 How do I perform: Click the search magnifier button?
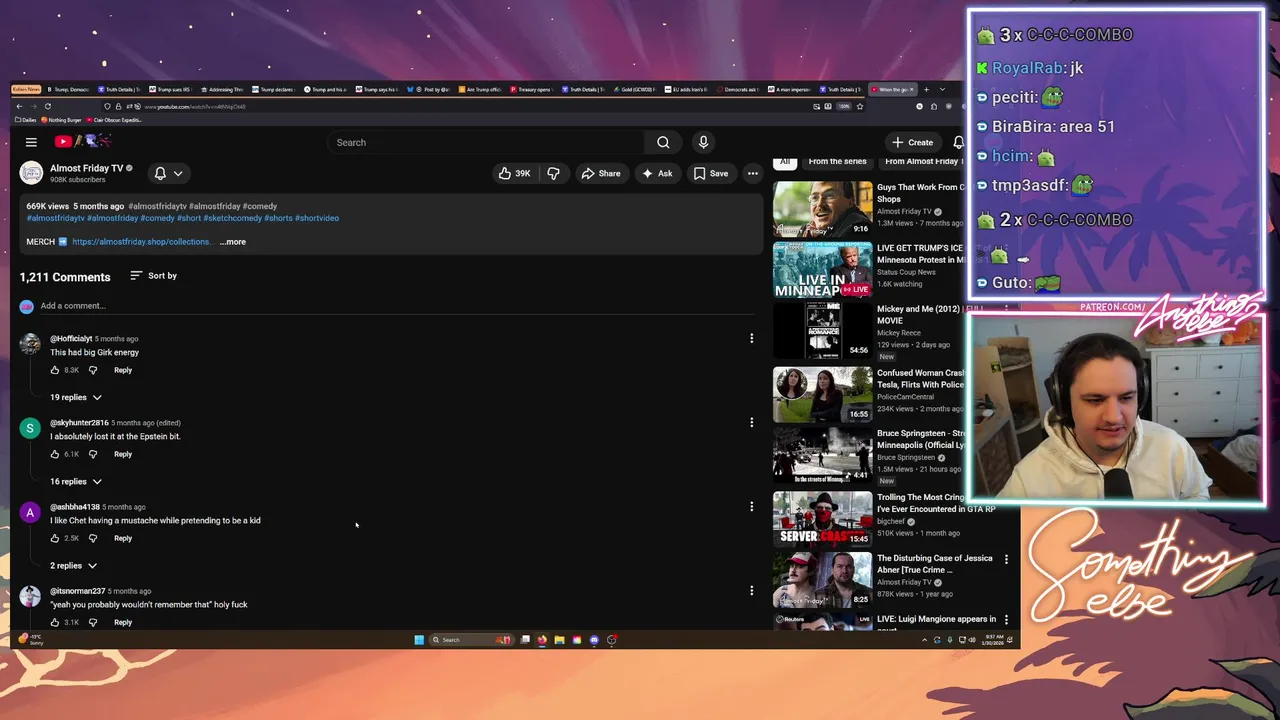[x=663, y=142]
